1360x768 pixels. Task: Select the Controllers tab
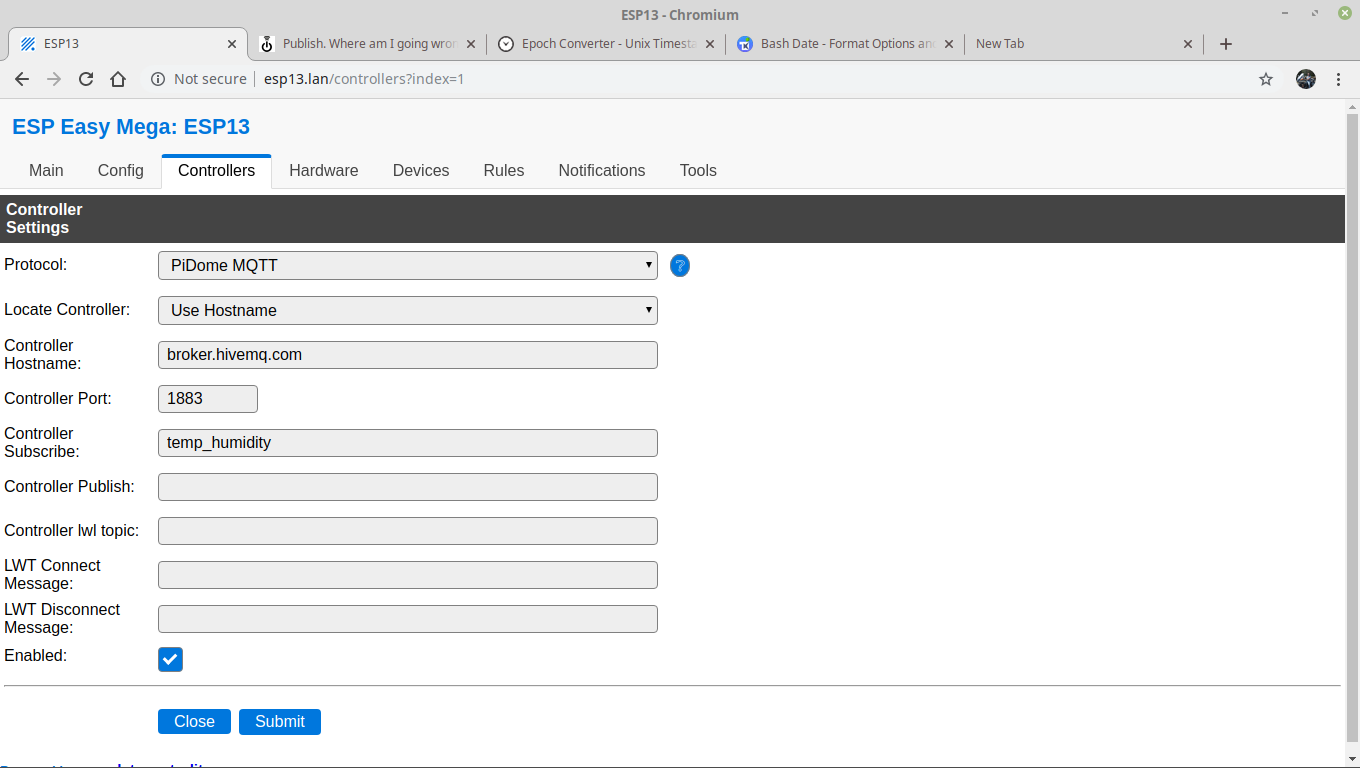pyautogui.click(x=216, y=171)
